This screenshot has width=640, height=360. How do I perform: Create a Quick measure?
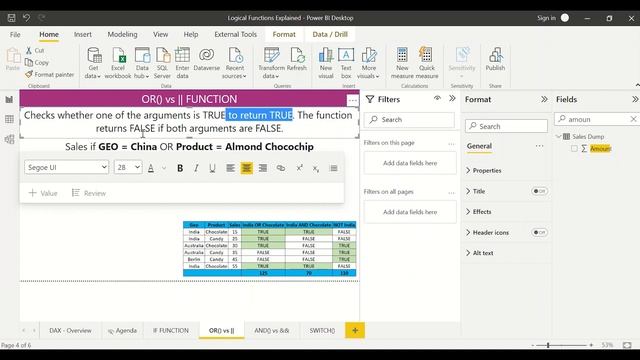click(x=427, y=62)
